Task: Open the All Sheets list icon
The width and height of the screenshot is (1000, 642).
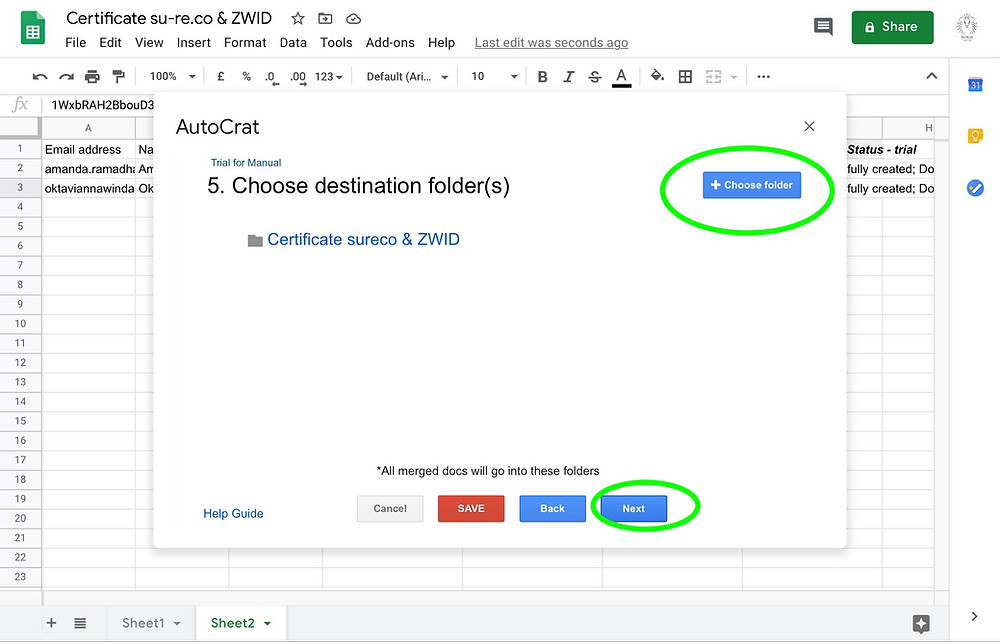Action: pyautogui.click(x=80, y=623)
